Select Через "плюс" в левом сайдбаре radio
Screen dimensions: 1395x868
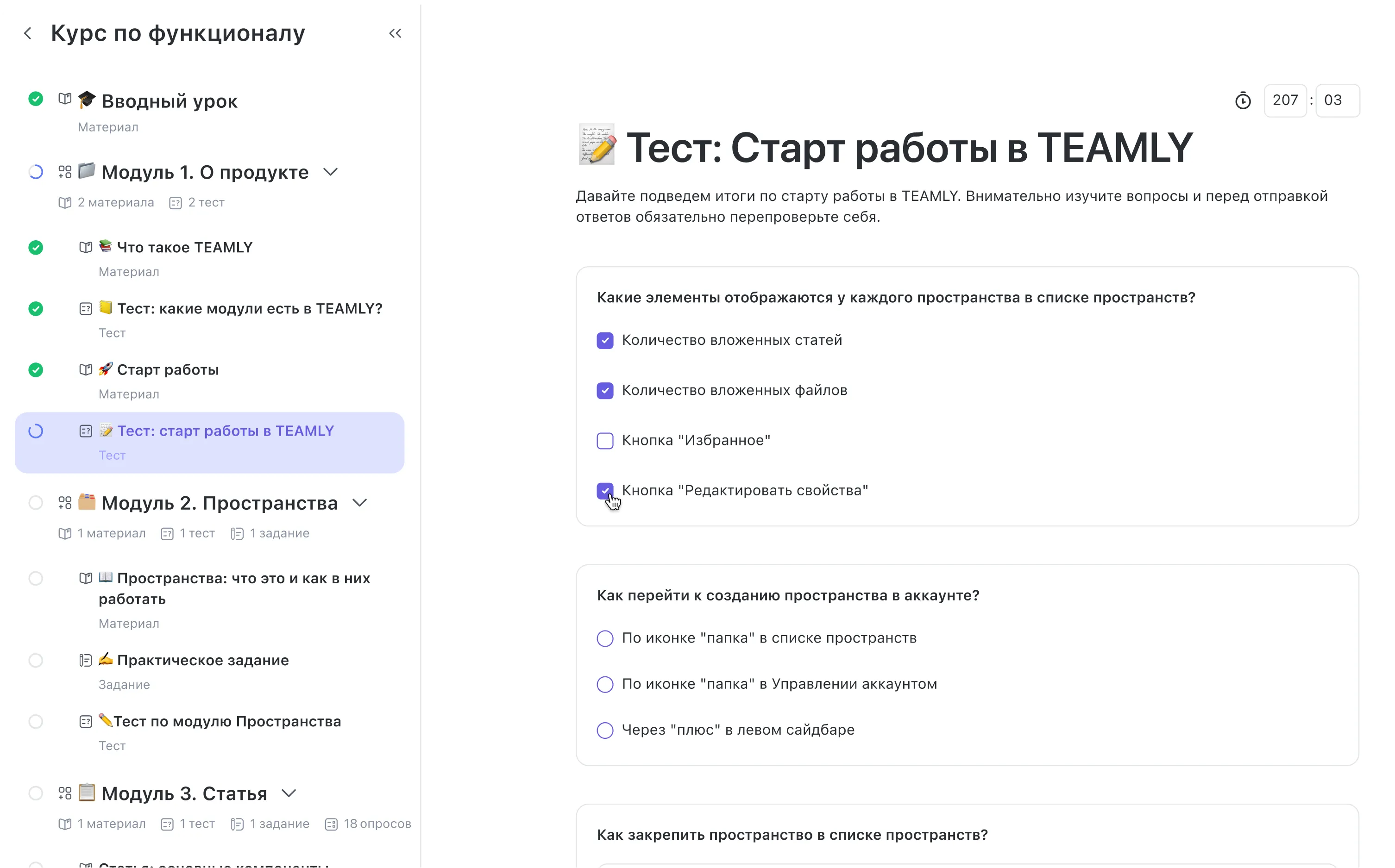605,730
